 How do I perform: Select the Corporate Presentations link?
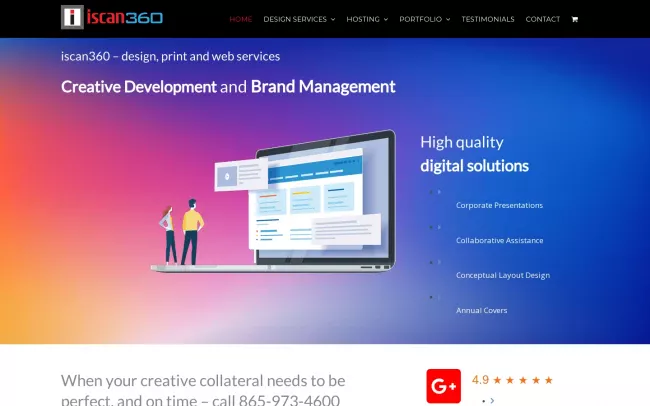(x=499, y=205)
